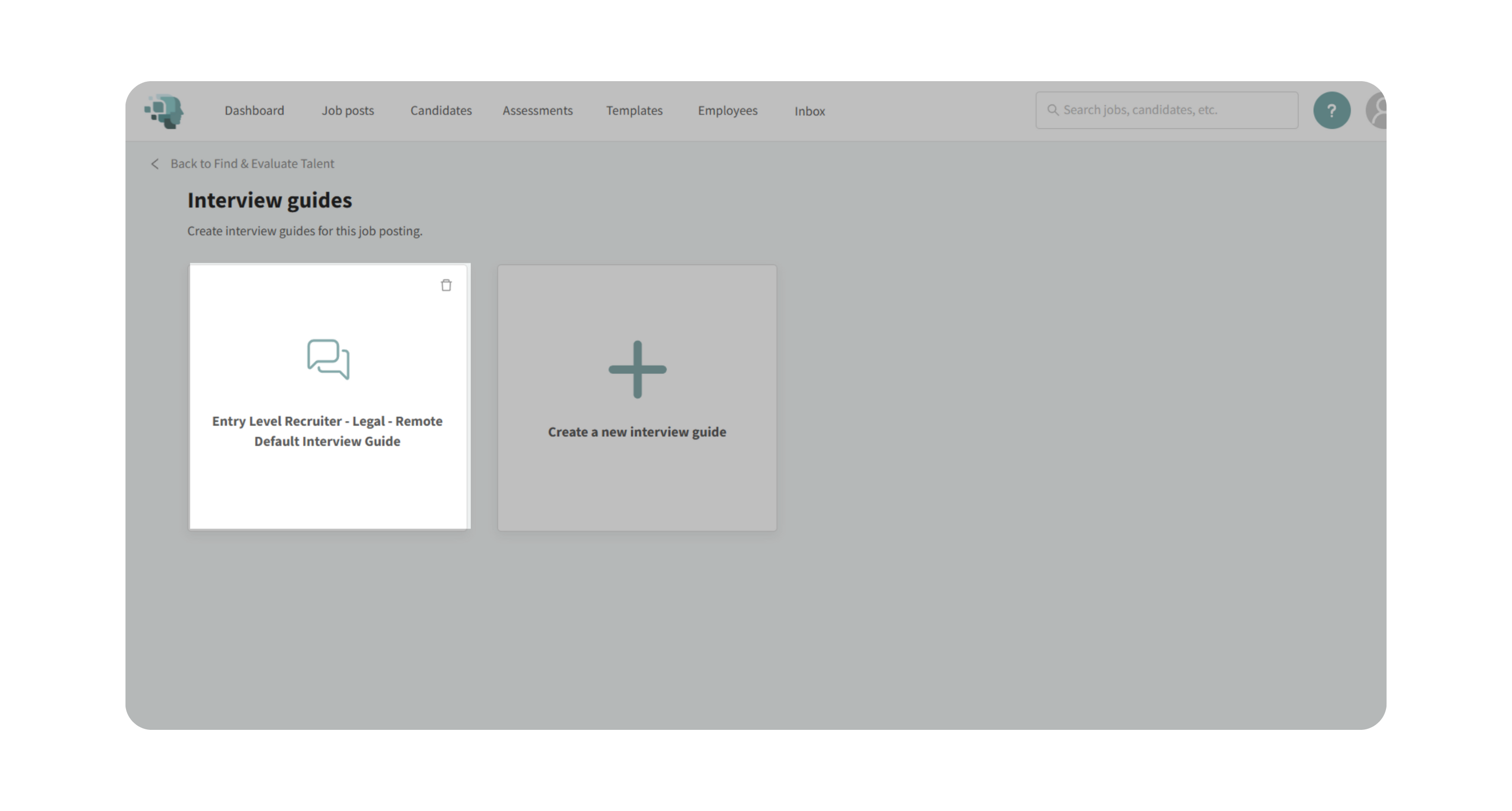Click Back to Find & Evaluate Talent
1512x811 pixels.
click(252, 164)
